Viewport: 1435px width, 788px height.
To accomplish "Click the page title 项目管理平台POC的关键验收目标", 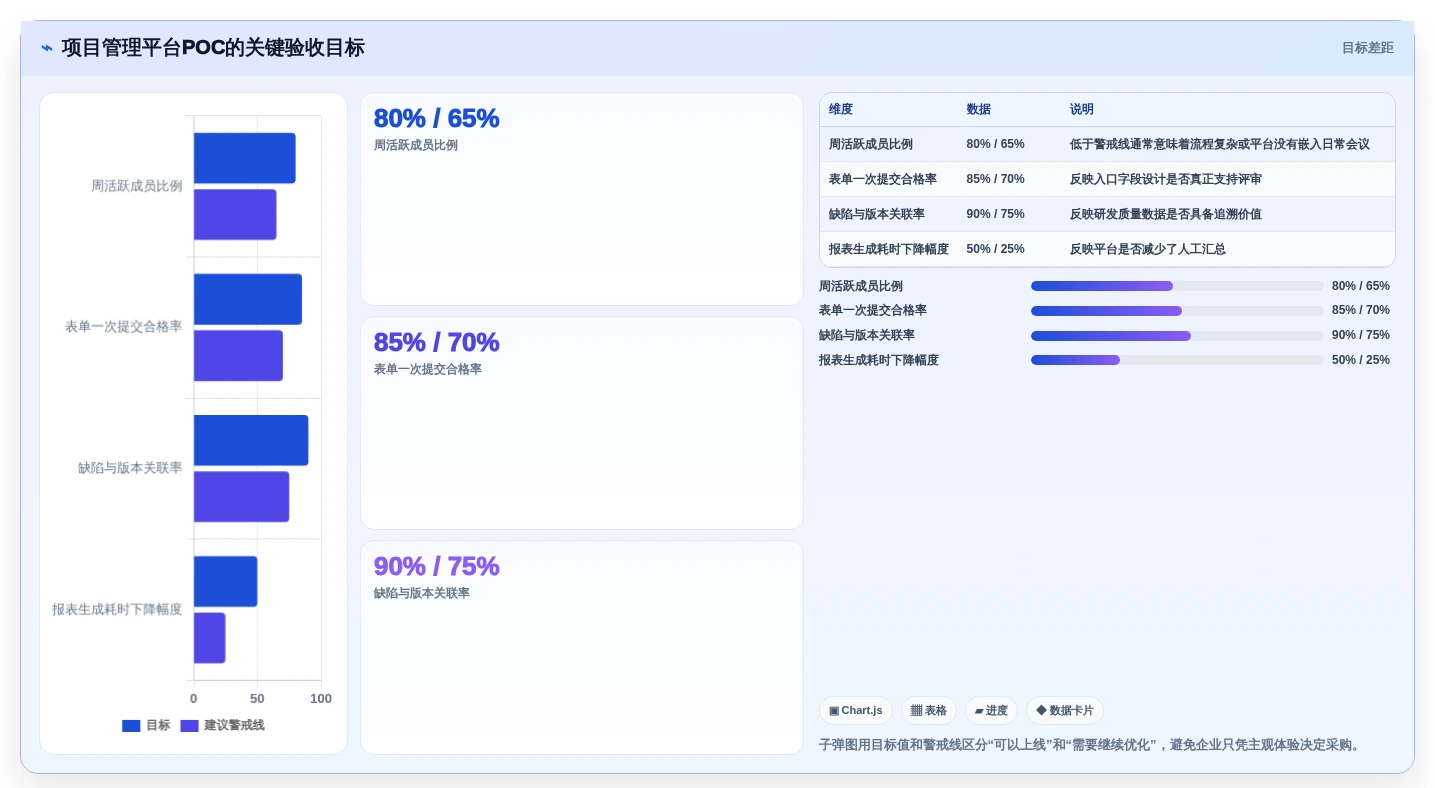I will point(213,48).
